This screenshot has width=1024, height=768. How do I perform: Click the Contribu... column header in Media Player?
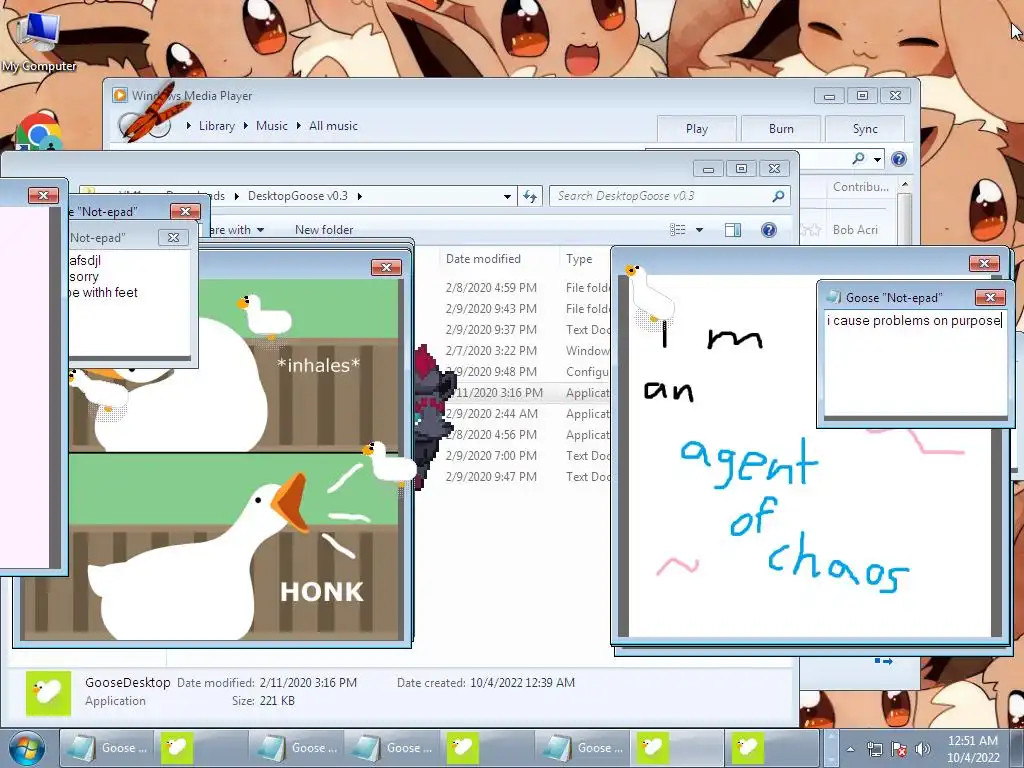tap(860, 187)
